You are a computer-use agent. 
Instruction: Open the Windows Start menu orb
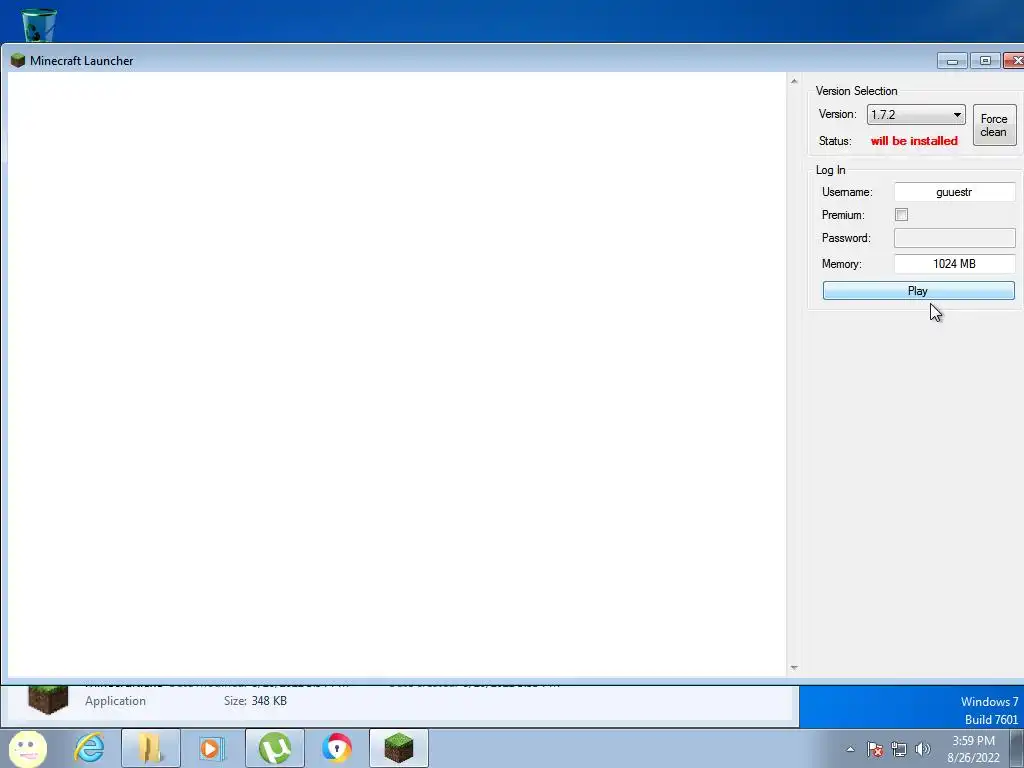28,748
